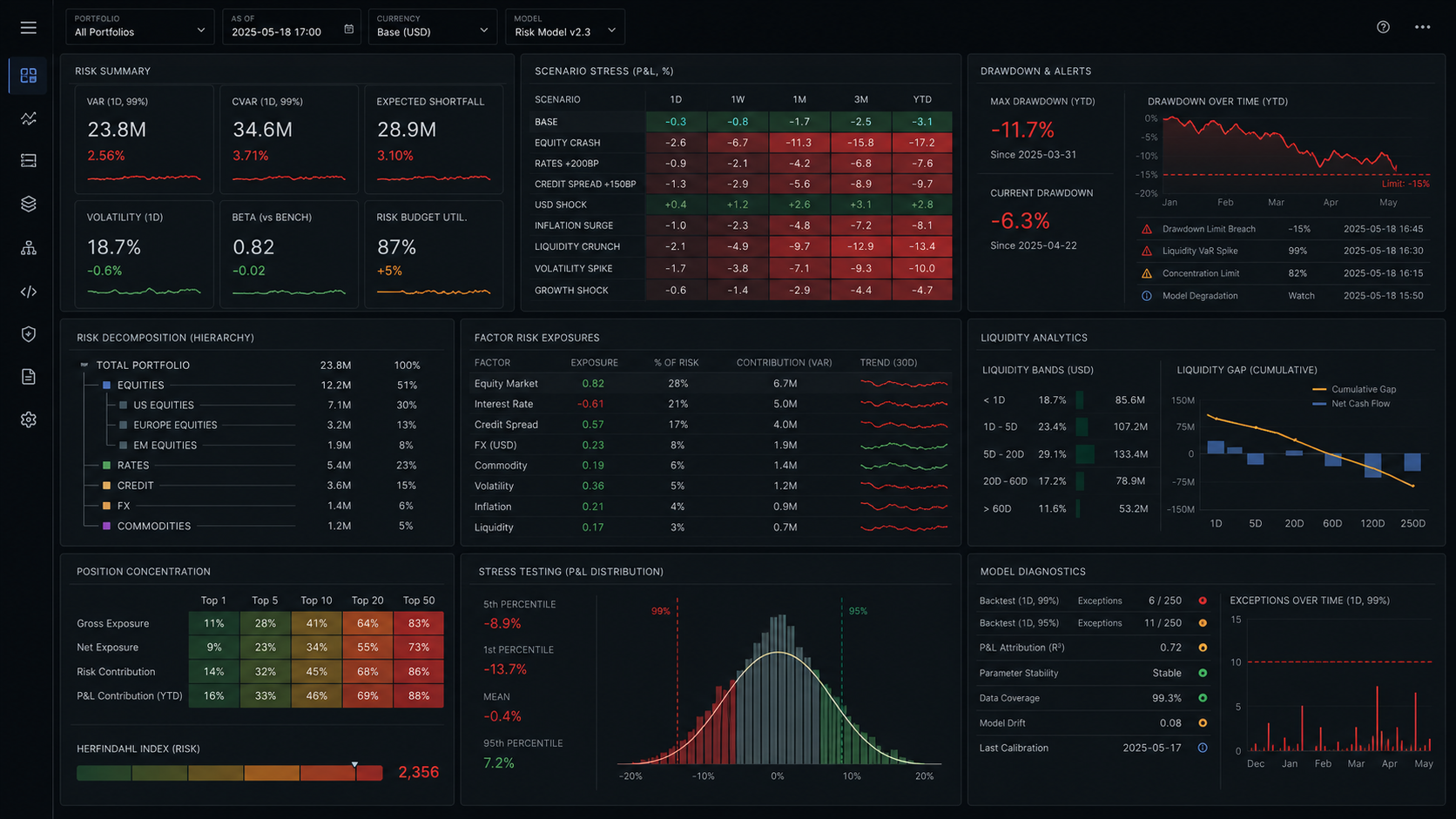Image resolution: width=1456 pixels, height=819 pixels.
Task: Open the line chart analytics sidebar icon
Action: [29, 118]
